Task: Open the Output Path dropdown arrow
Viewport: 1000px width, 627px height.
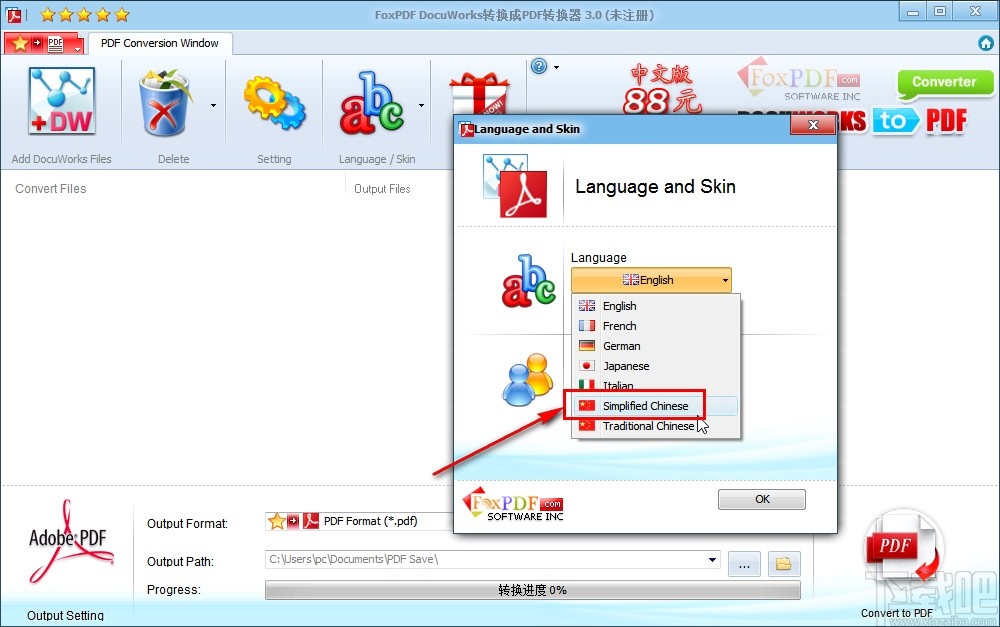Action: point(713,561)
